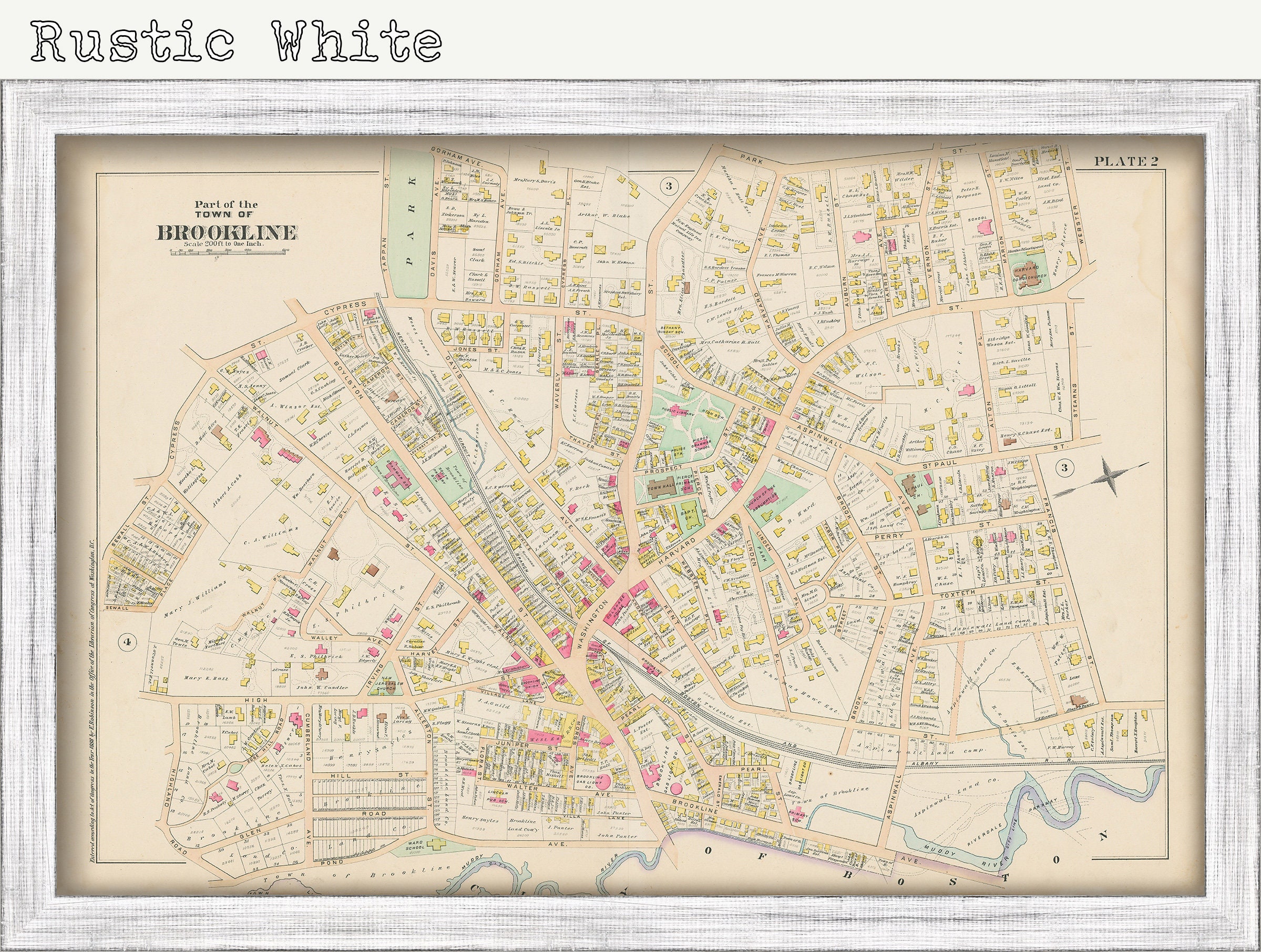Screen dimensions: 1261x952
Task: Click the 'JUNIPER' street name
Action: point(514,744)
